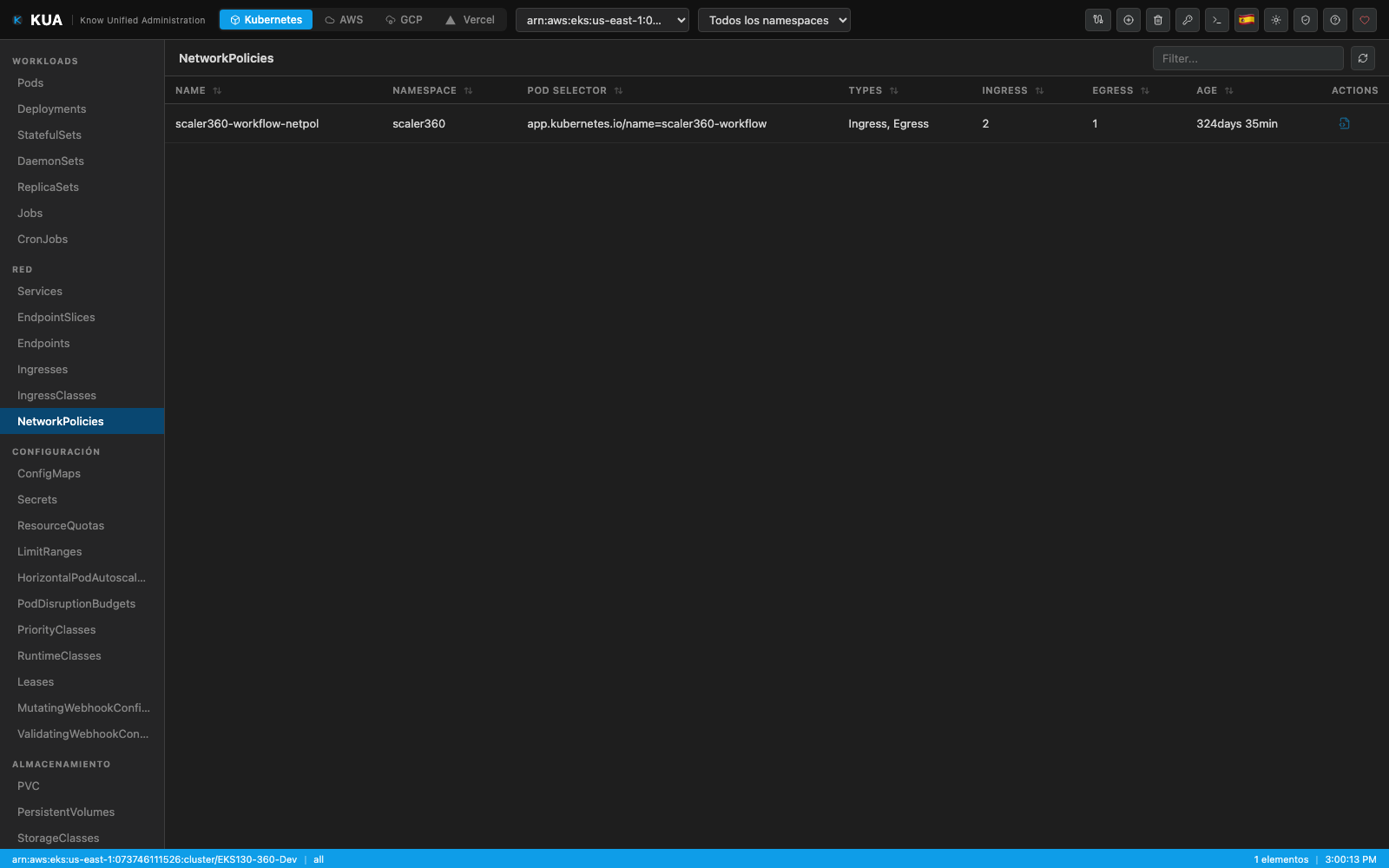This screenshot has width=1389, height=868.
Task: Open Jobs list
Action: 82,214
